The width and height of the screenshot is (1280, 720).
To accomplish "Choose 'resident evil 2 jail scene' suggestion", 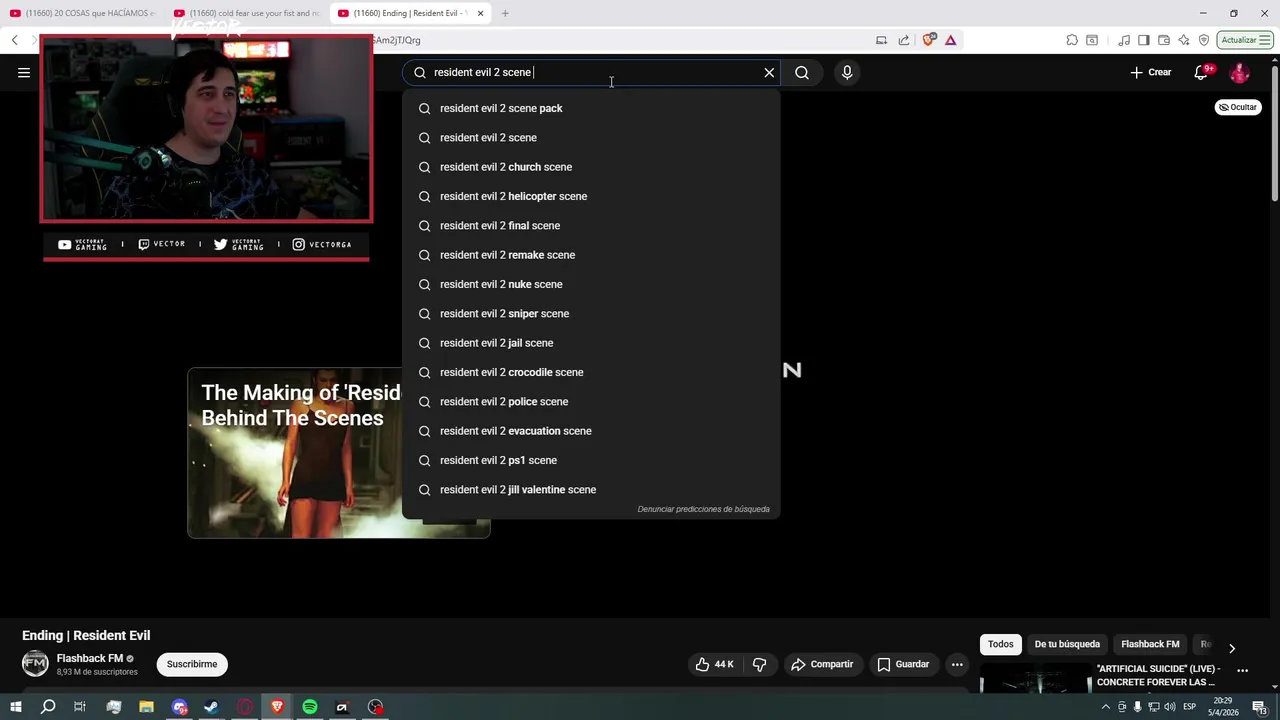I will [x=591, y=343].
